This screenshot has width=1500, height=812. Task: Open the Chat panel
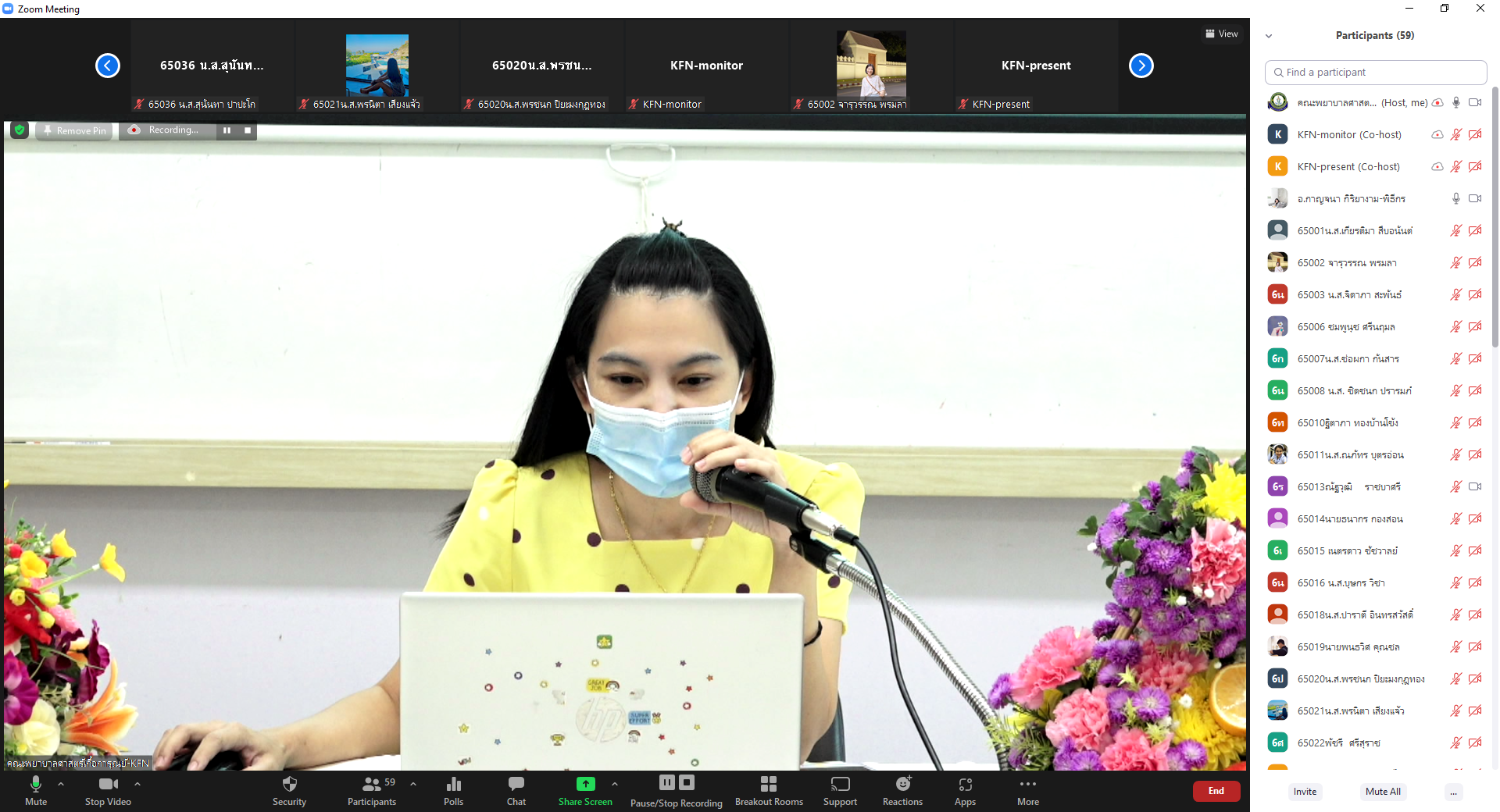click(x=516, y=791)
